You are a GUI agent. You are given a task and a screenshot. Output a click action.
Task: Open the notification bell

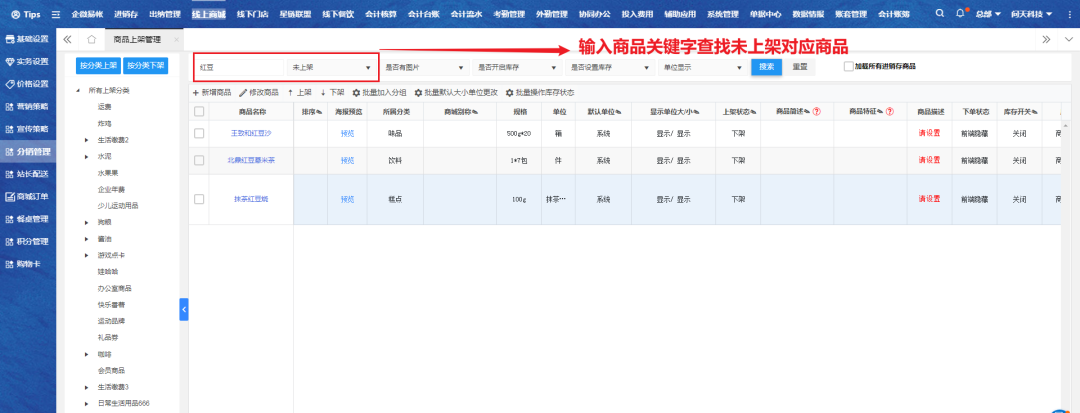pos(961,14)
